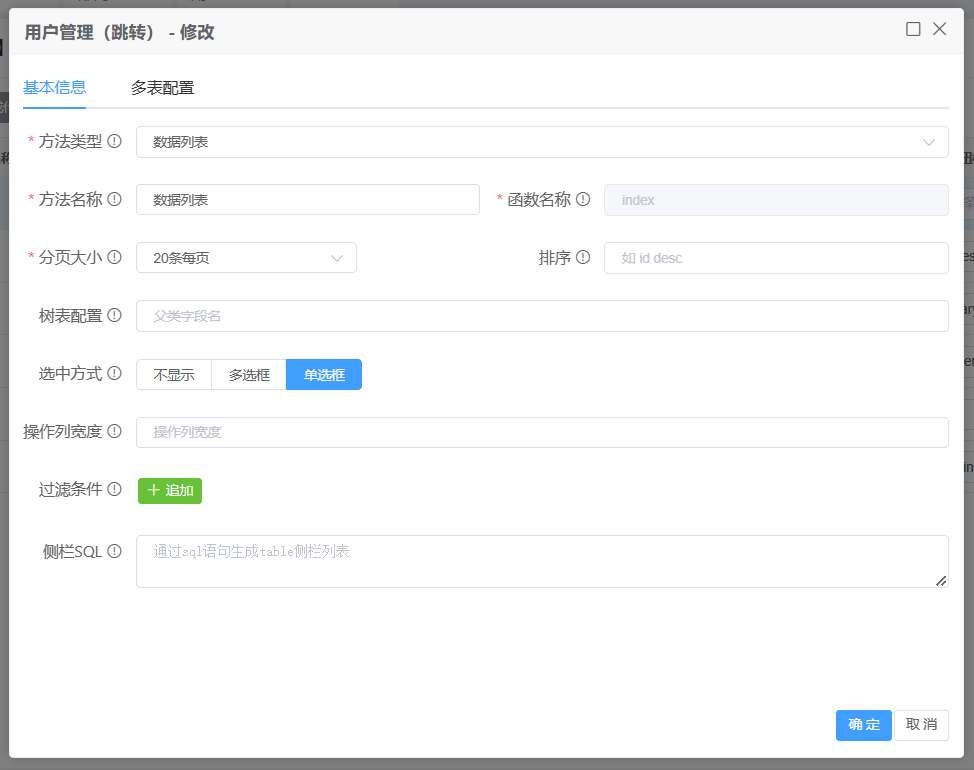
Task: Click info icon beside 方法名称 label
Action: [114, 199]
